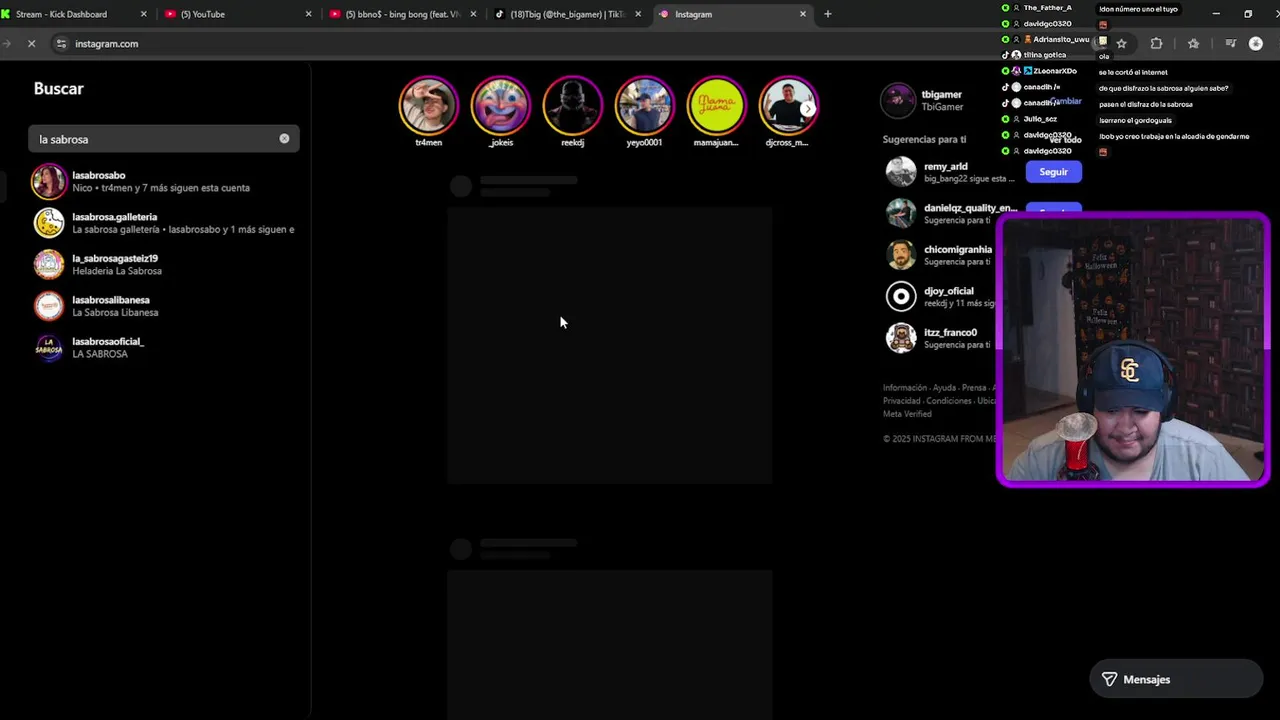This screenshot has height=720, width=1280.
Task: Open the browser extensions puzzle icon
Action: coord(1156,44)
